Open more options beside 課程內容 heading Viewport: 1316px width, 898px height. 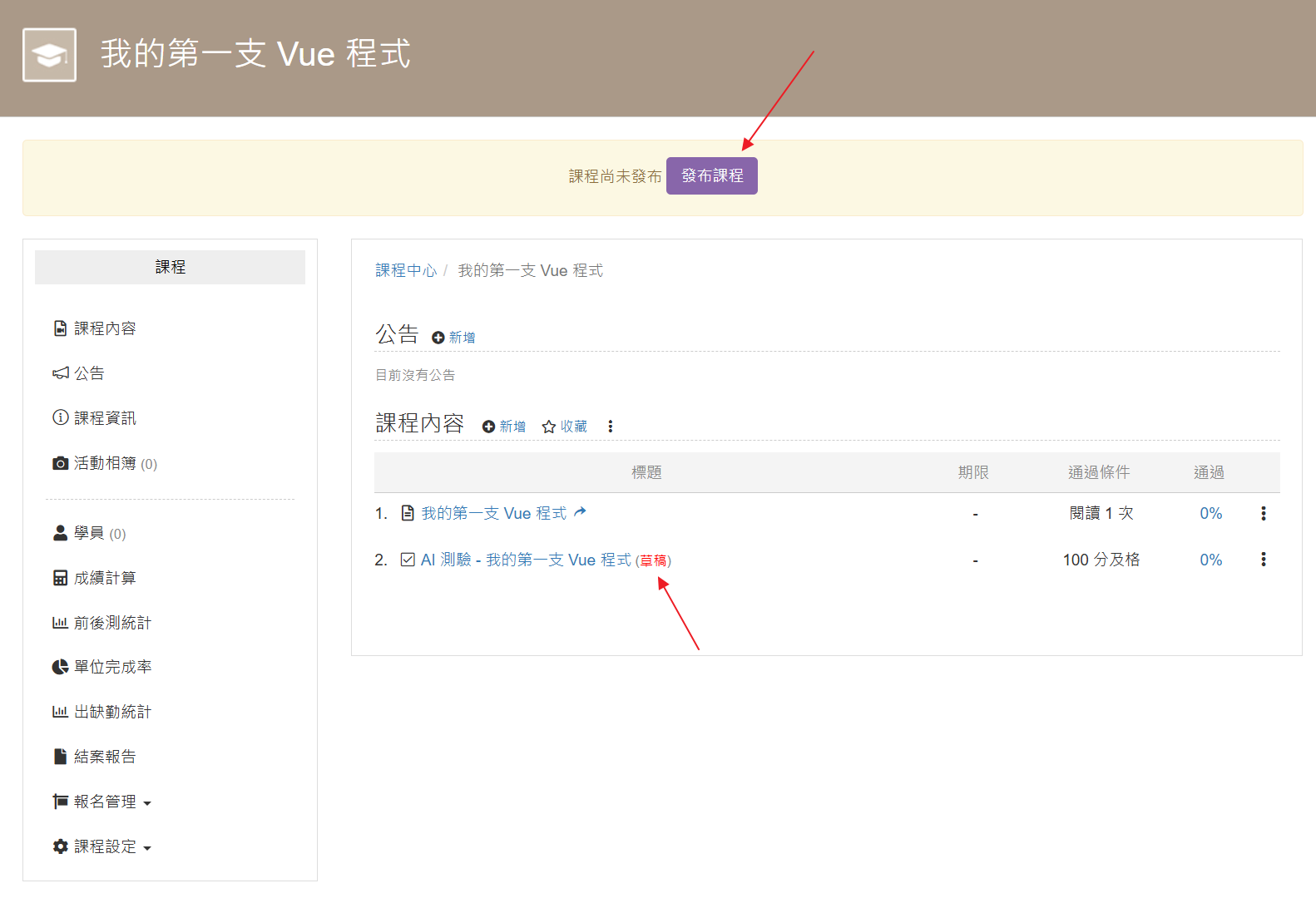(x=611, y=427)
